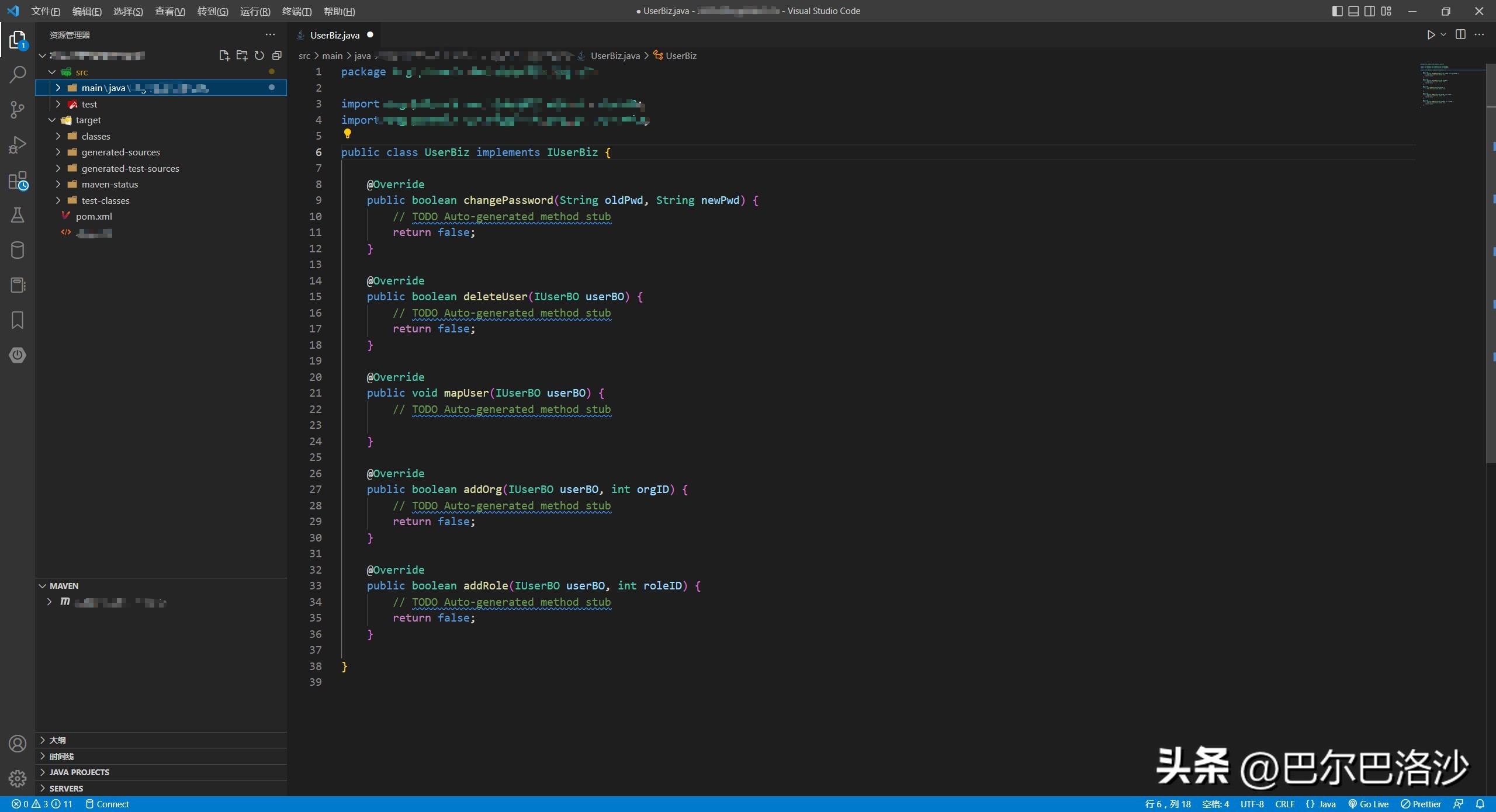Toggle the primary sidebar layout button
Viewport: 1496px width, 812px height.
pos(1337,11)
